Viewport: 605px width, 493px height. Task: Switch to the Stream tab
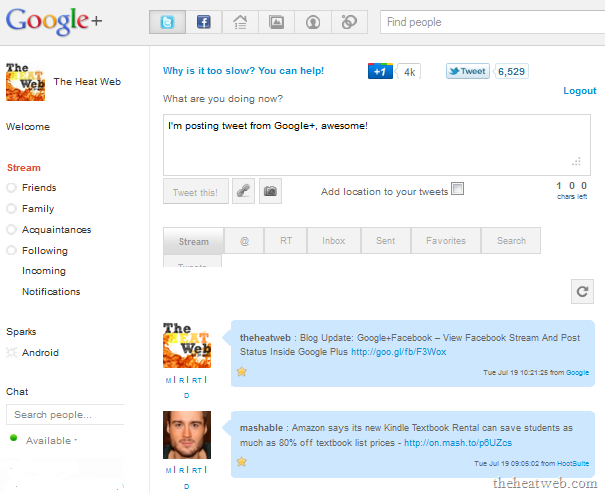click(x=194, y=241)
